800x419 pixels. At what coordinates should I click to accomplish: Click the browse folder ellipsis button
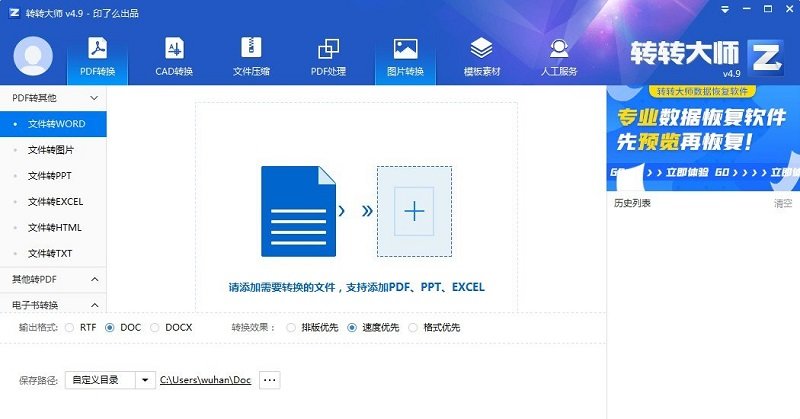(270, 380)
